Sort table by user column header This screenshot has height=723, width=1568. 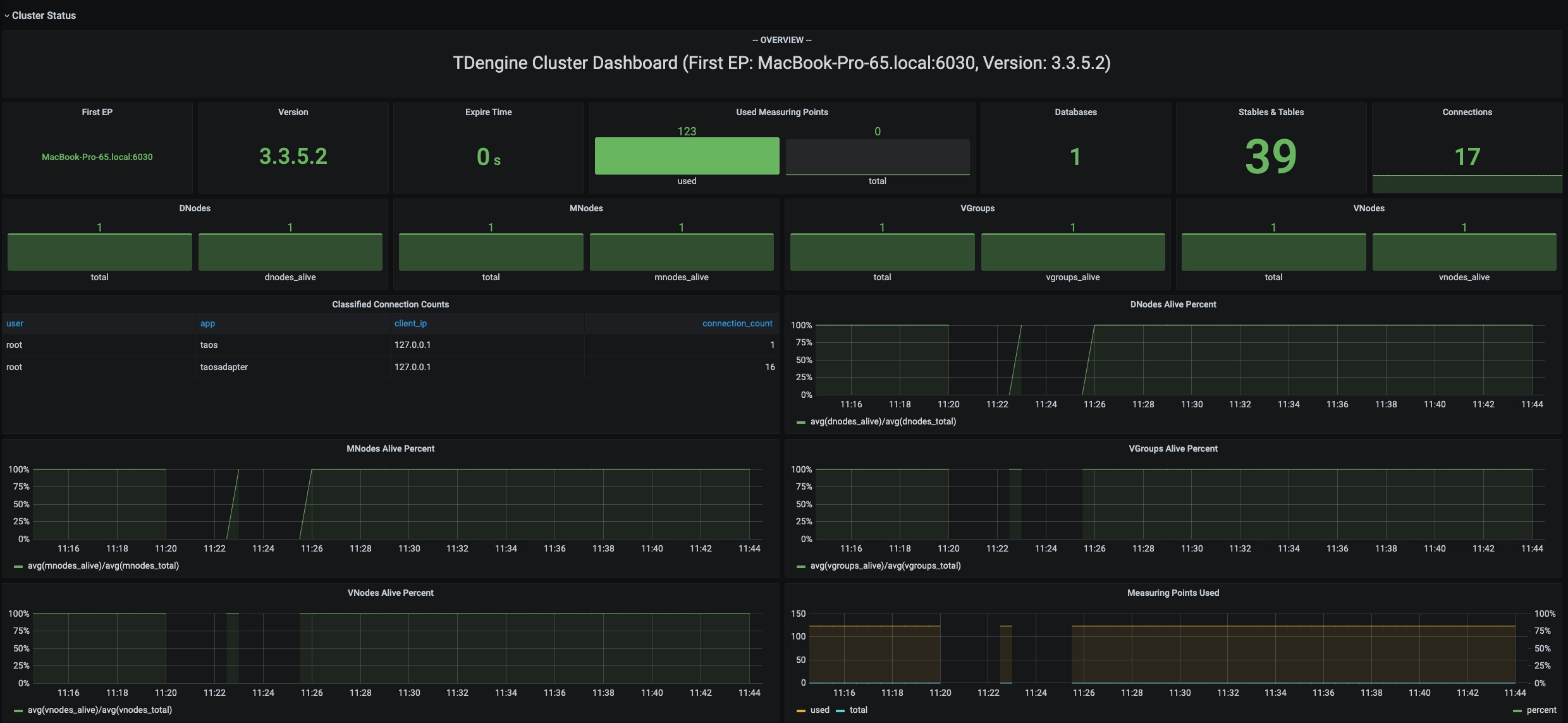tap(15, 323)
